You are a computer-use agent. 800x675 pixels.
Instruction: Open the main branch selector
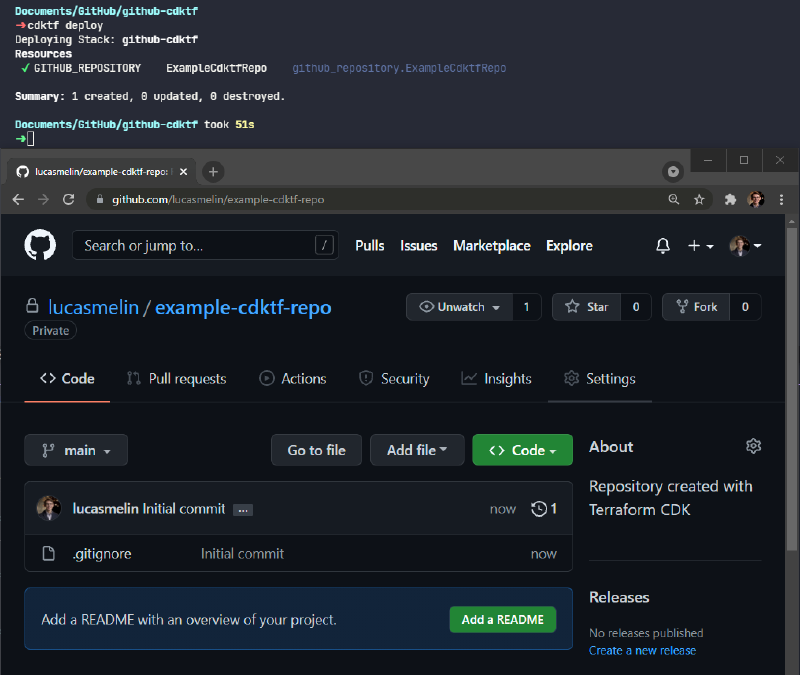pyautogui.click(x=75, y=450)
